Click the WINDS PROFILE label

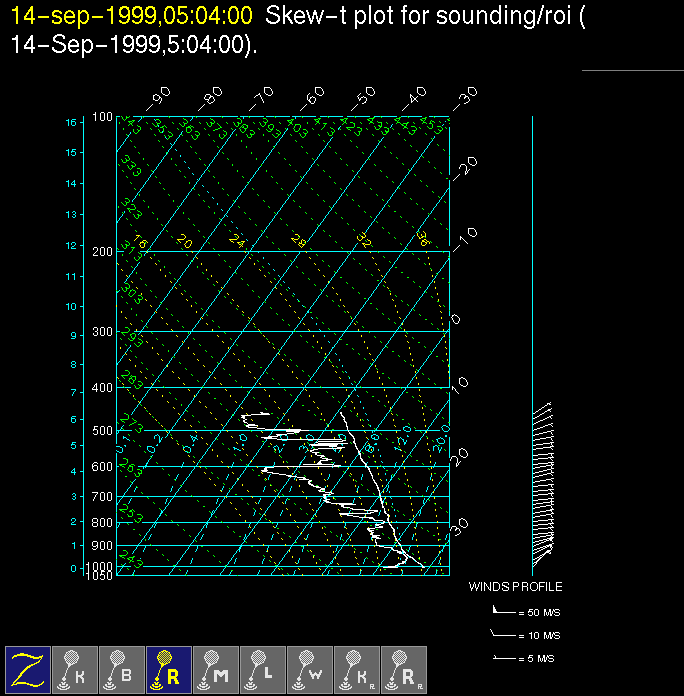click(515, 587)
